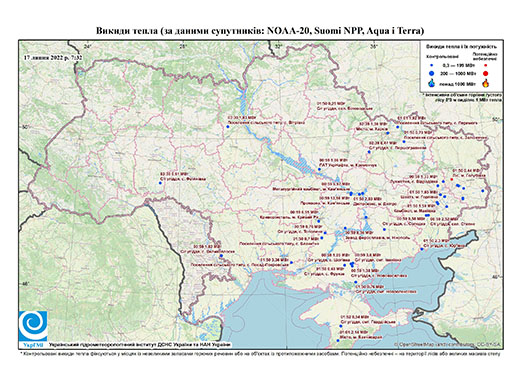520x368 pixels.
Task: Click the blue marker near Kharkiv city label
Action: point(388,133)
